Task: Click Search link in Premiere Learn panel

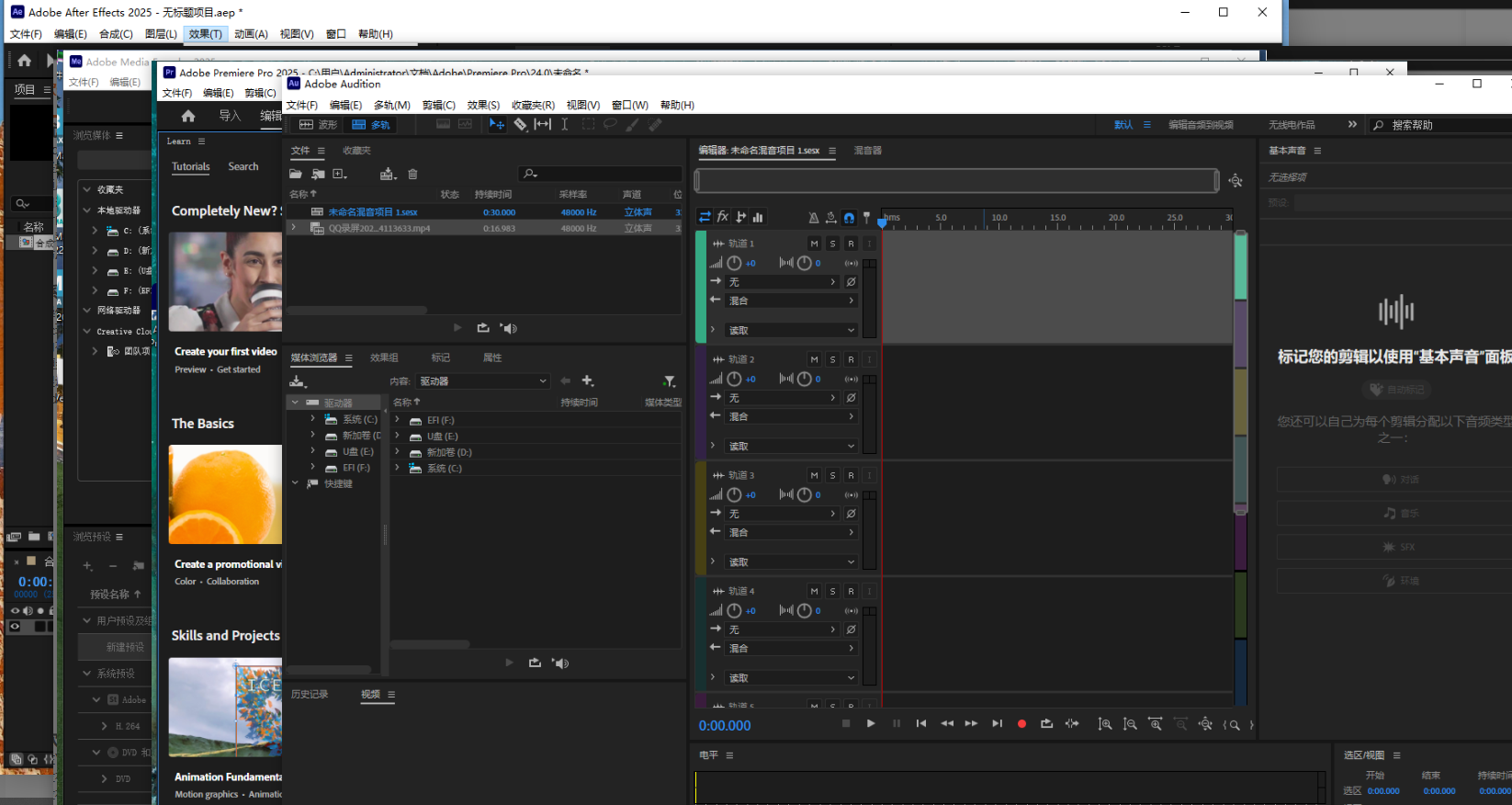Action: click(243, 166)
